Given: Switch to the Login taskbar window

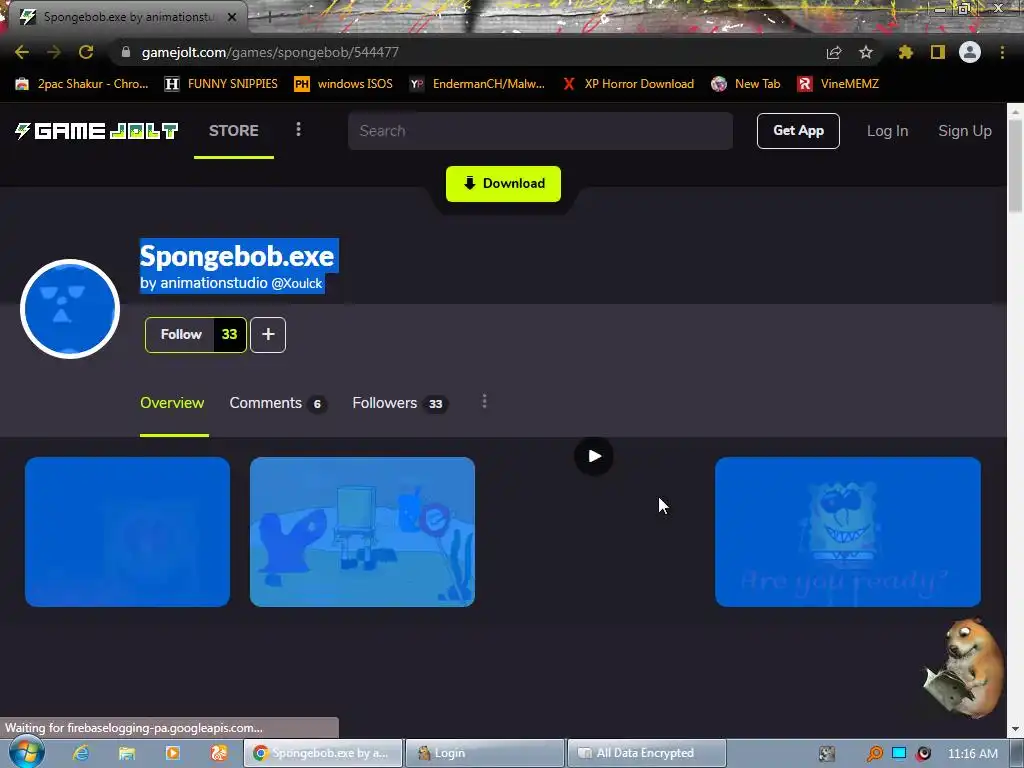Looking at the screenshot, I should [x=485, y=753].
